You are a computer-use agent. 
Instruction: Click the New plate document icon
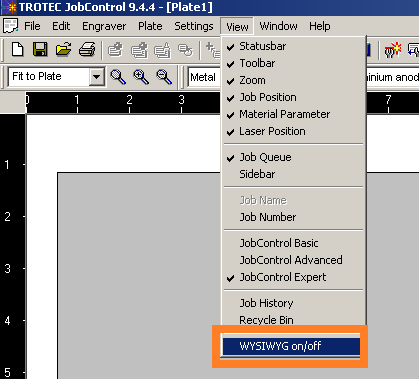[17, 50]
